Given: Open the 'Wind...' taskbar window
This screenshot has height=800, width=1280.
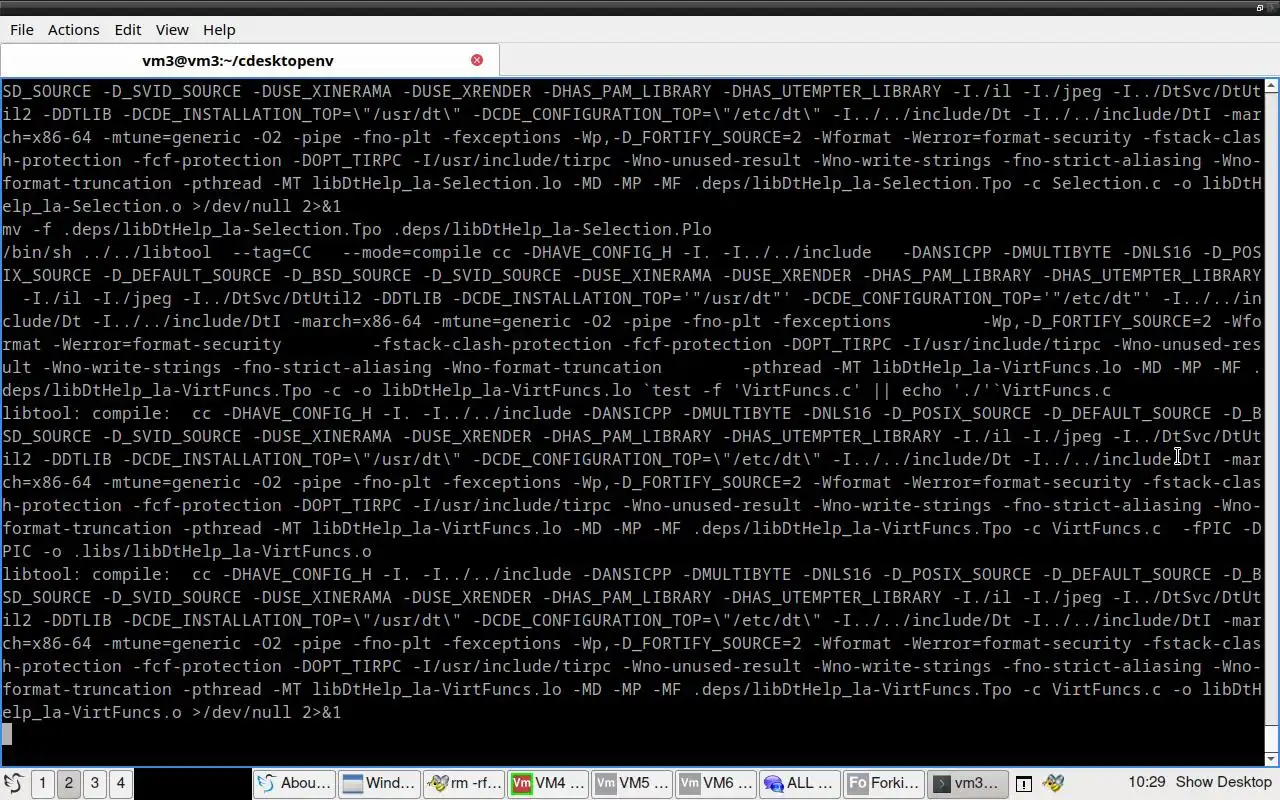Looking at the screenshot, I should 378,783.
